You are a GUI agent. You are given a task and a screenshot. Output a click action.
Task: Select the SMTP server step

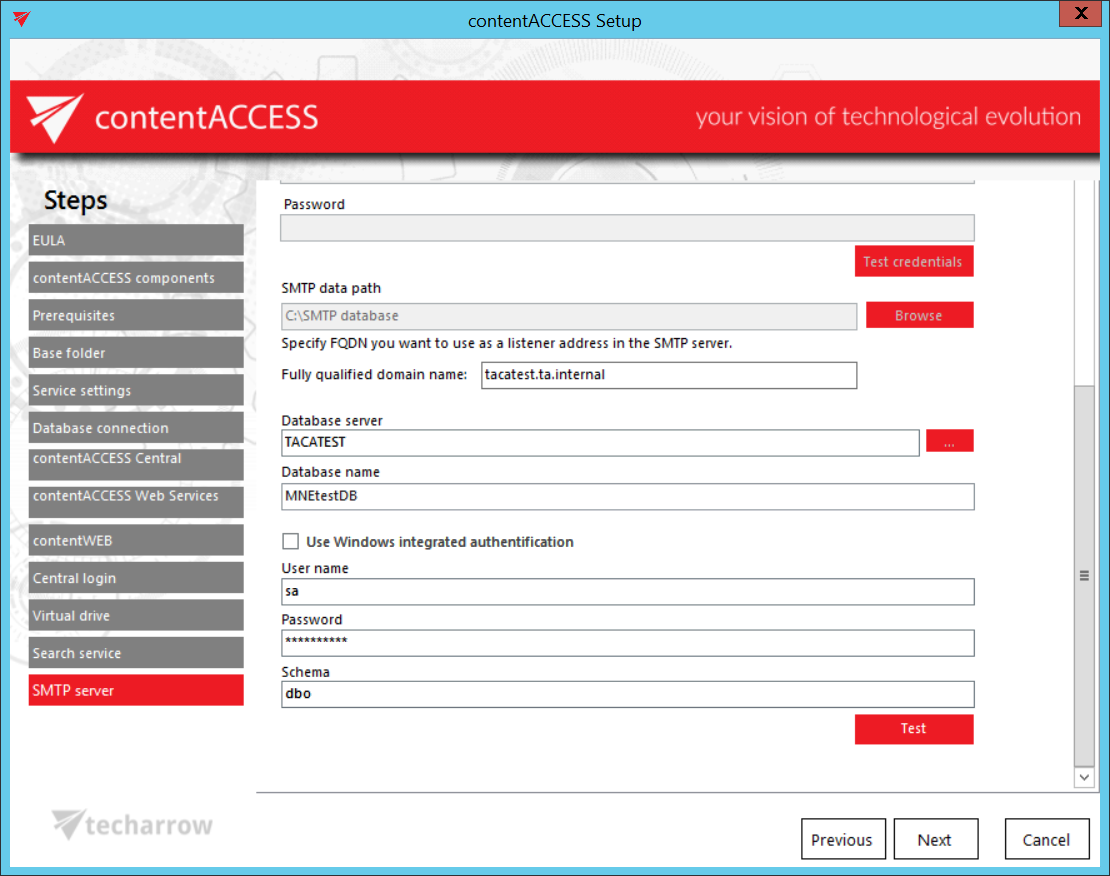pos(136,690)
